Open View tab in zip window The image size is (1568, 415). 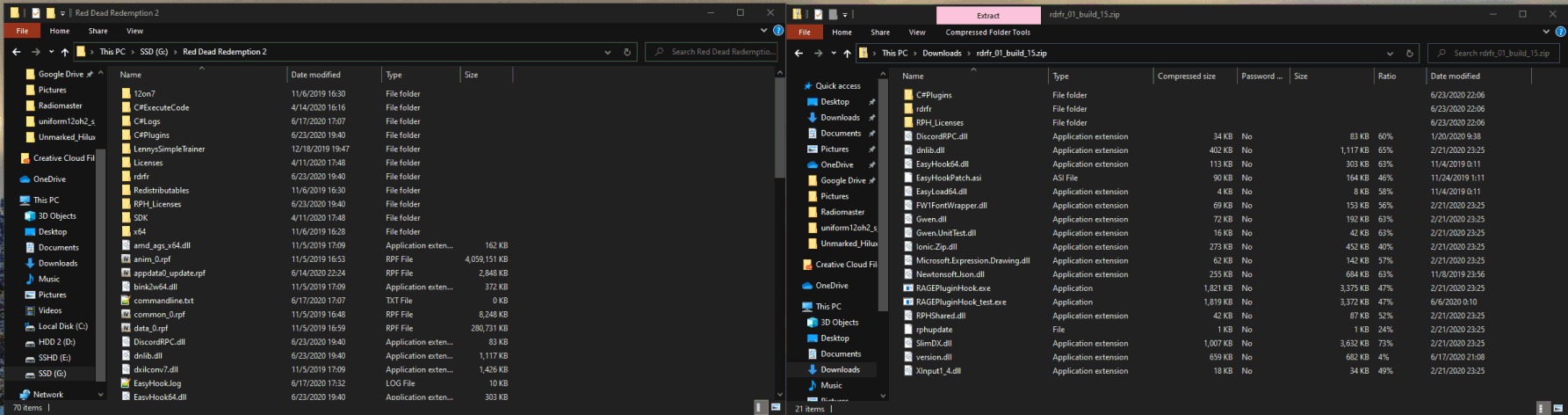pyautogui.click(x=917, y=33)
